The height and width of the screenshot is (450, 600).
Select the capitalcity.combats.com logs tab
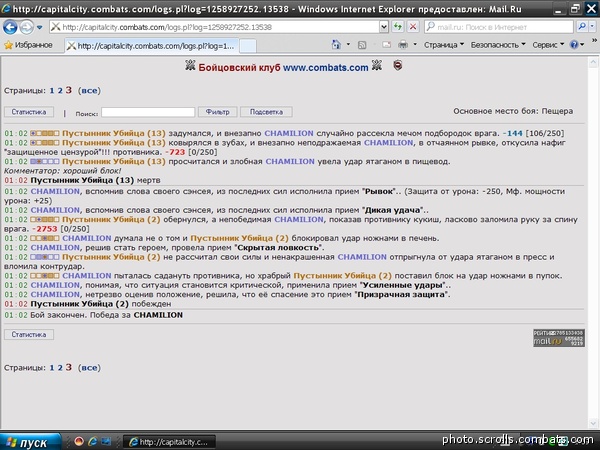pyautogui.click(x=152, y=46)
